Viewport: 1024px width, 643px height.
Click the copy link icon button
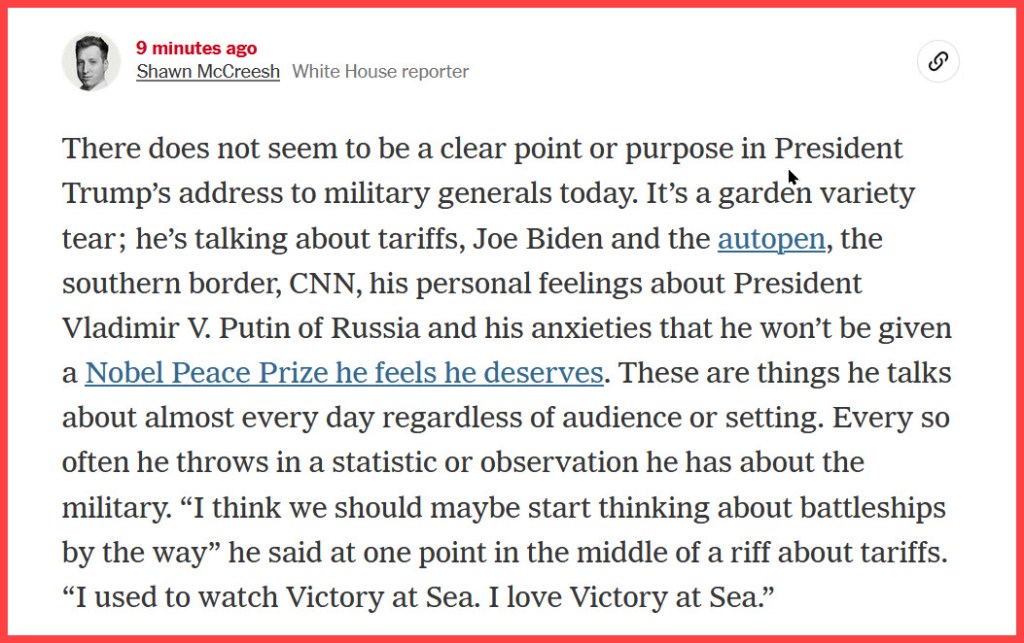pyautogui.click(x=938, y=62)
